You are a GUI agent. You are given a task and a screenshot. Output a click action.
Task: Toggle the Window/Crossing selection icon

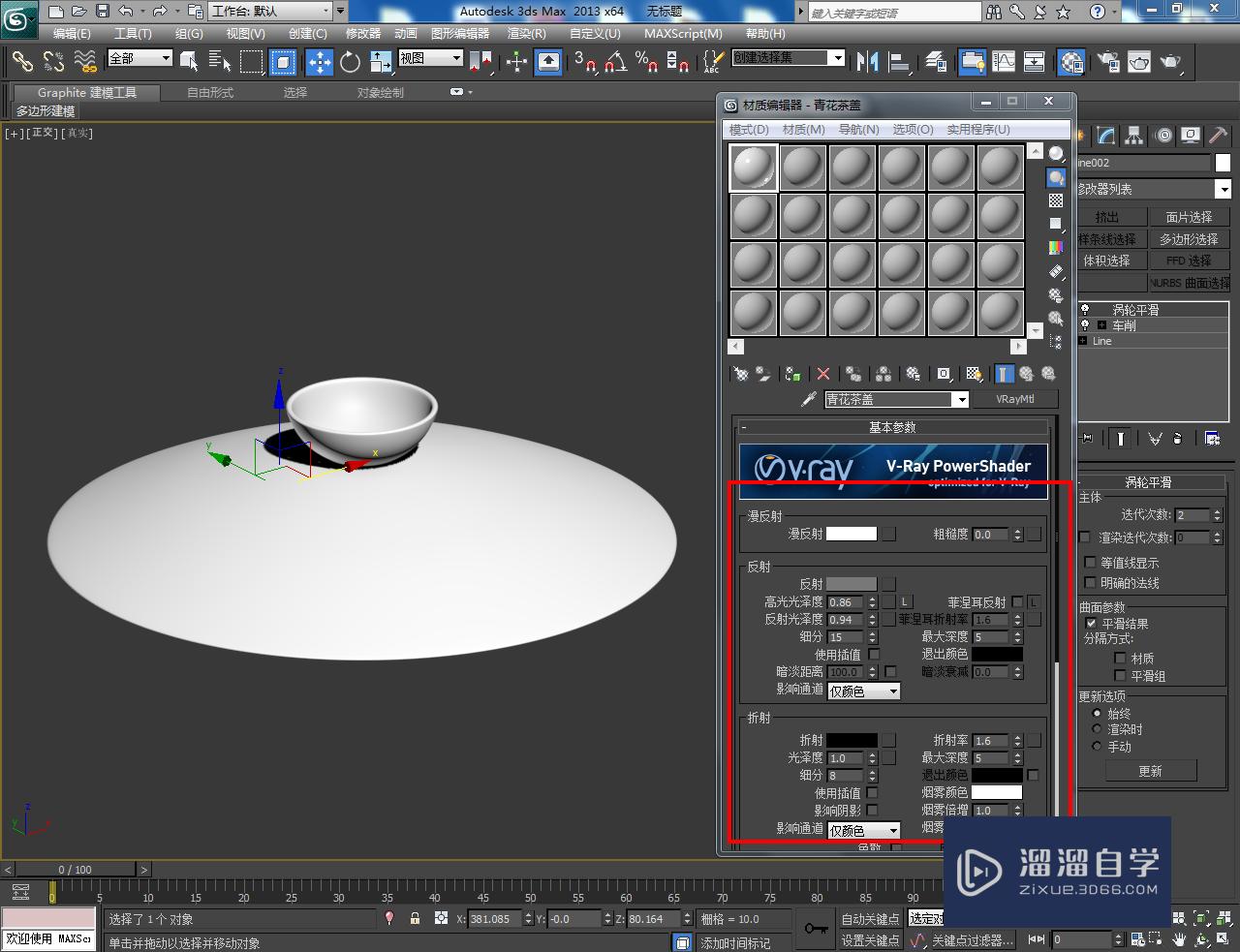(283, 62)
